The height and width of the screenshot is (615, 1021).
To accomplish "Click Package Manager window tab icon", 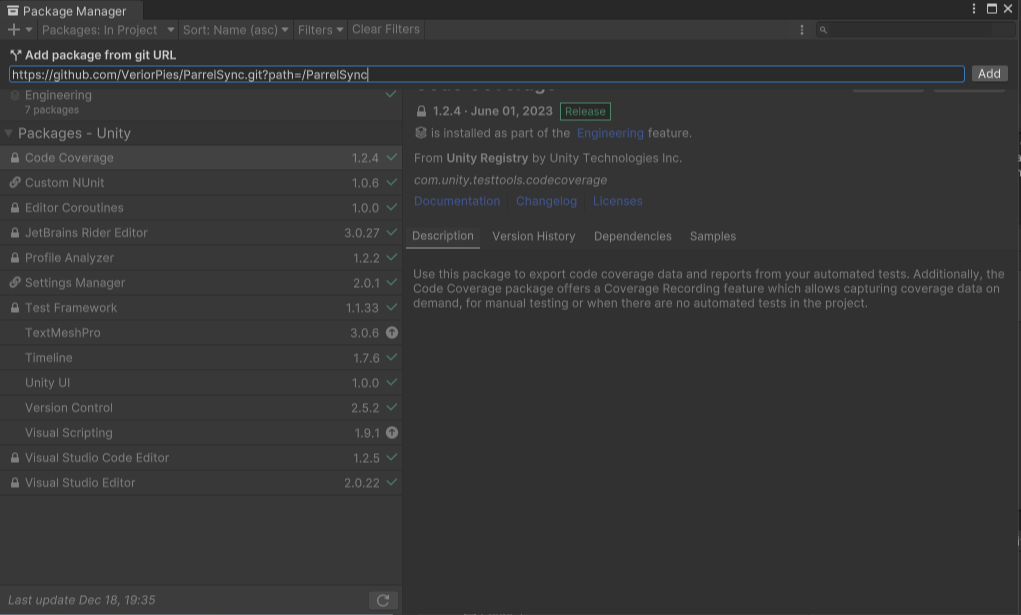I will coord(12,11).
